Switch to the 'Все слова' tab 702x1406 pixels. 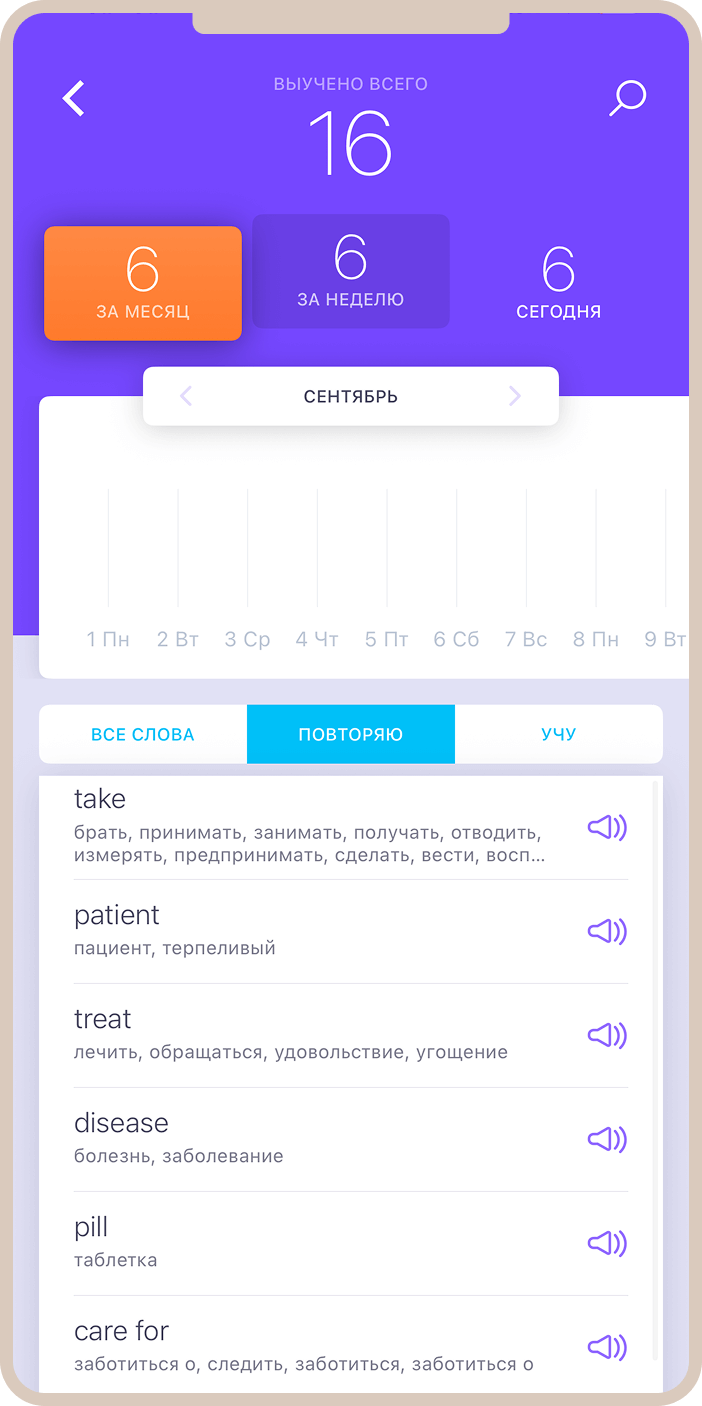tap(143, 735)
